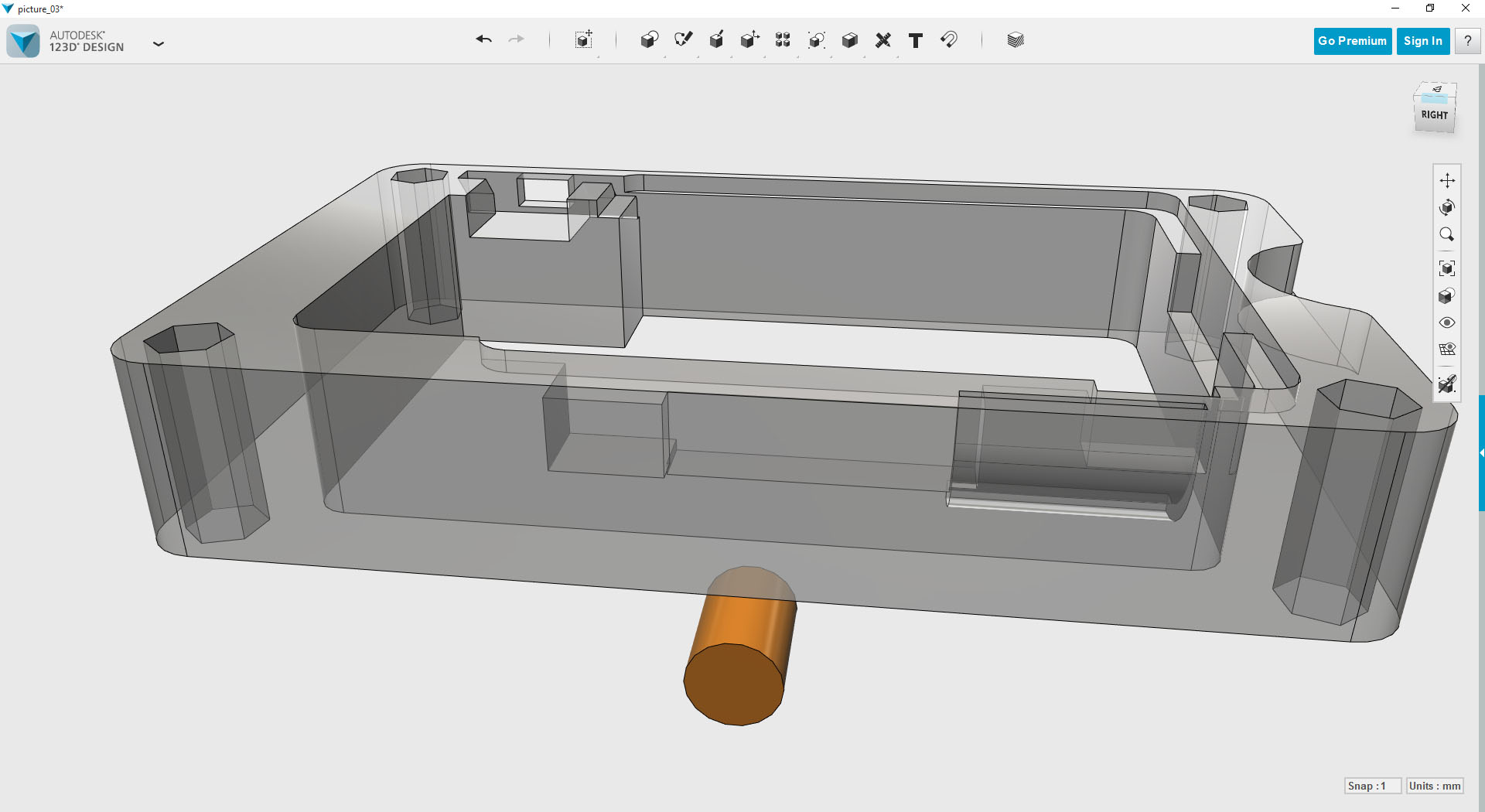Toggle sketches and visibility options icon
The width and height of the screenshot is (1485, 812).
1447,349
